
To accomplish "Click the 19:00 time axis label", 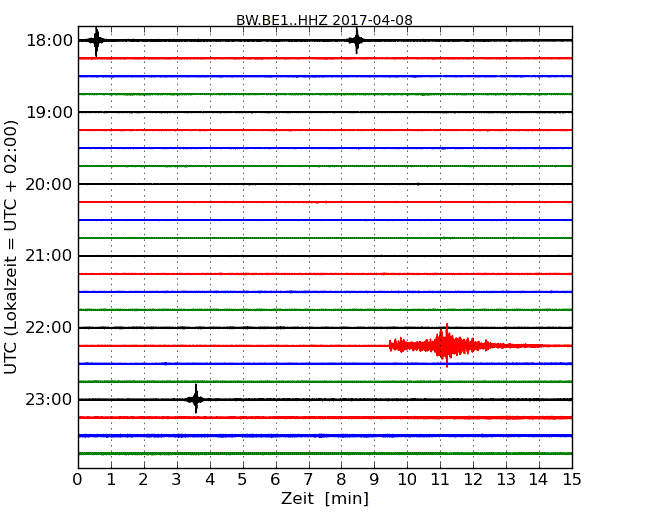I will [x=49, y=112].
